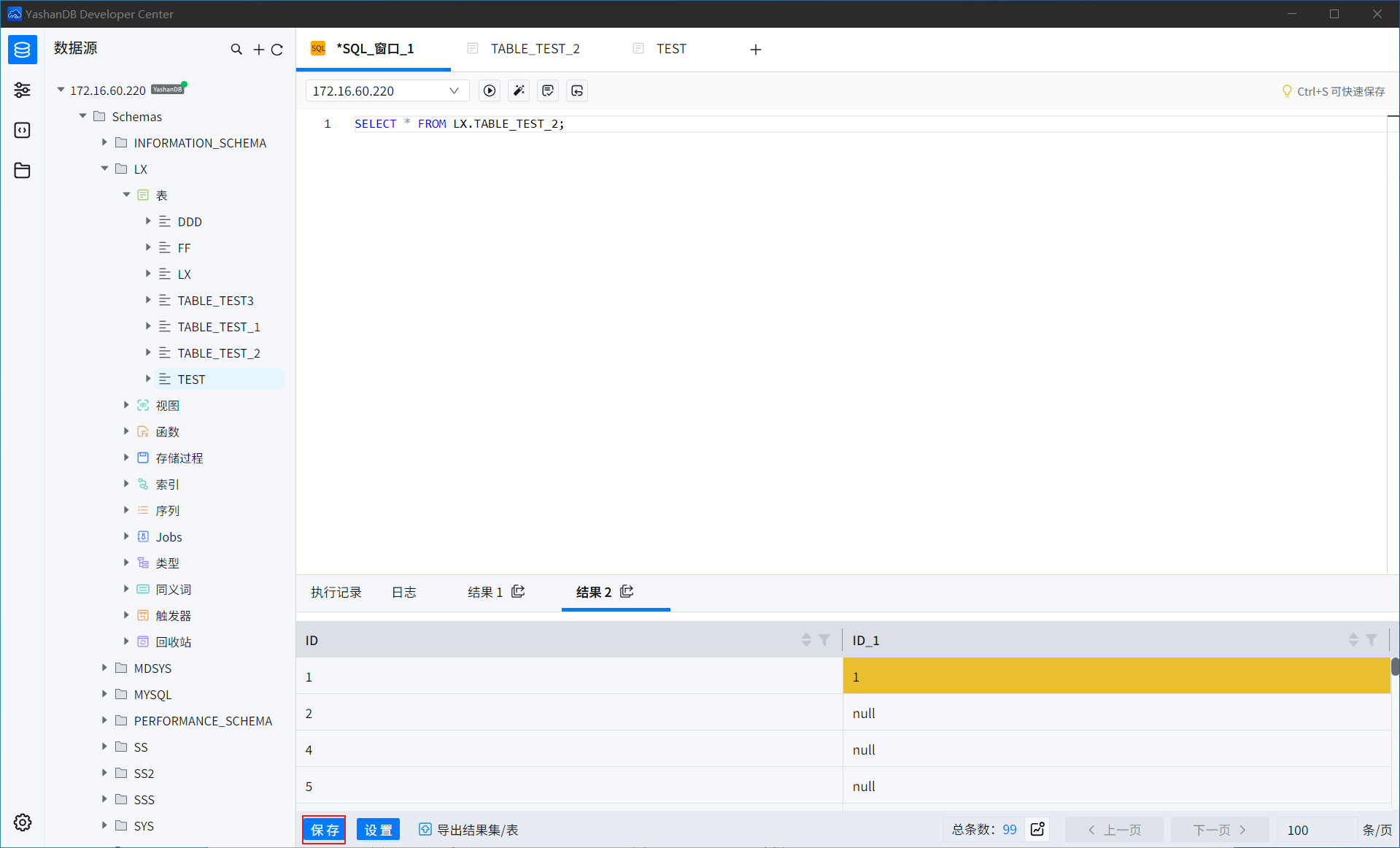Click the rows per page input field
The width and height of the screenshot is (1400, 848).
[x=1315, y=830]
